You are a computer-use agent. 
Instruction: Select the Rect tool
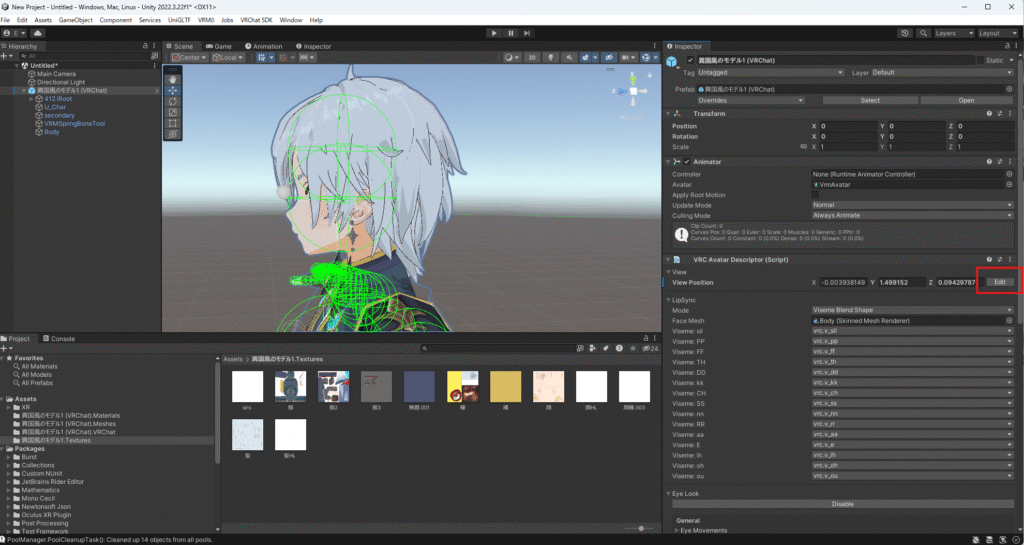(172, 123)
